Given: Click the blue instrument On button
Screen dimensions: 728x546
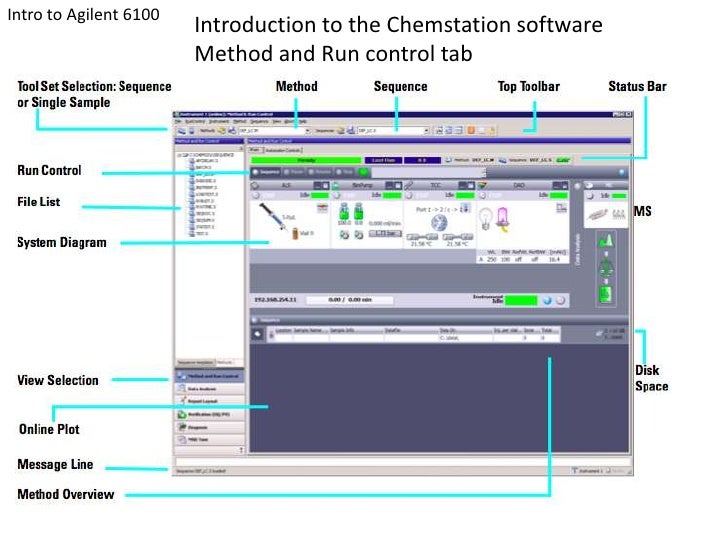Looking at the screenshot, I should click(547, 300).
